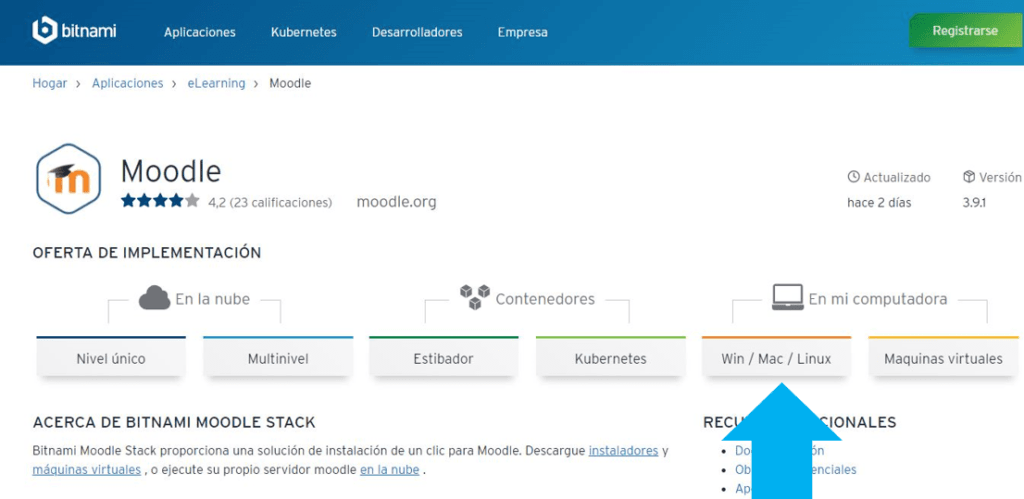Click the ACERCA DE BITNAMI MOODLE STACK heading
The image size is (1024, 499).
pyautogui.click(x=174, y=423)
